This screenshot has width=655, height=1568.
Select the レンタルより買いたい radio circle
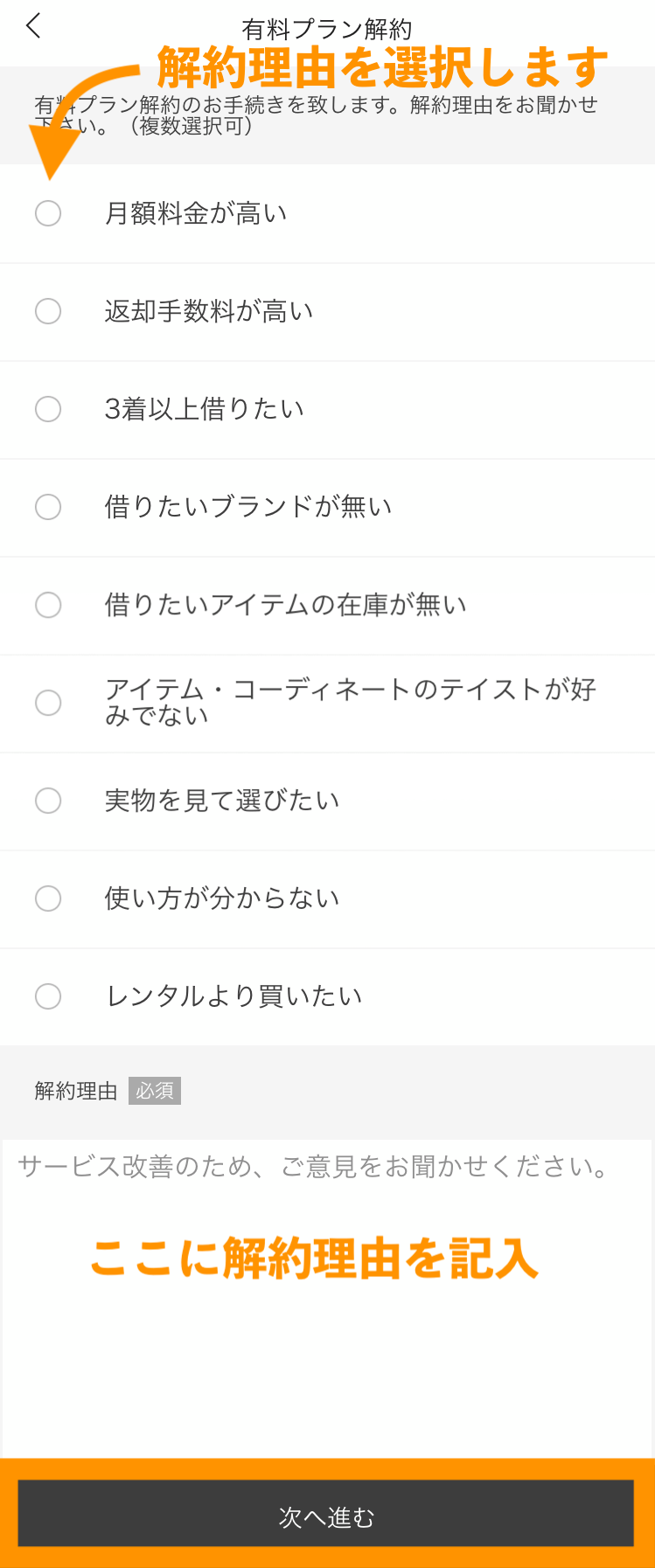(x=48, y=996)
